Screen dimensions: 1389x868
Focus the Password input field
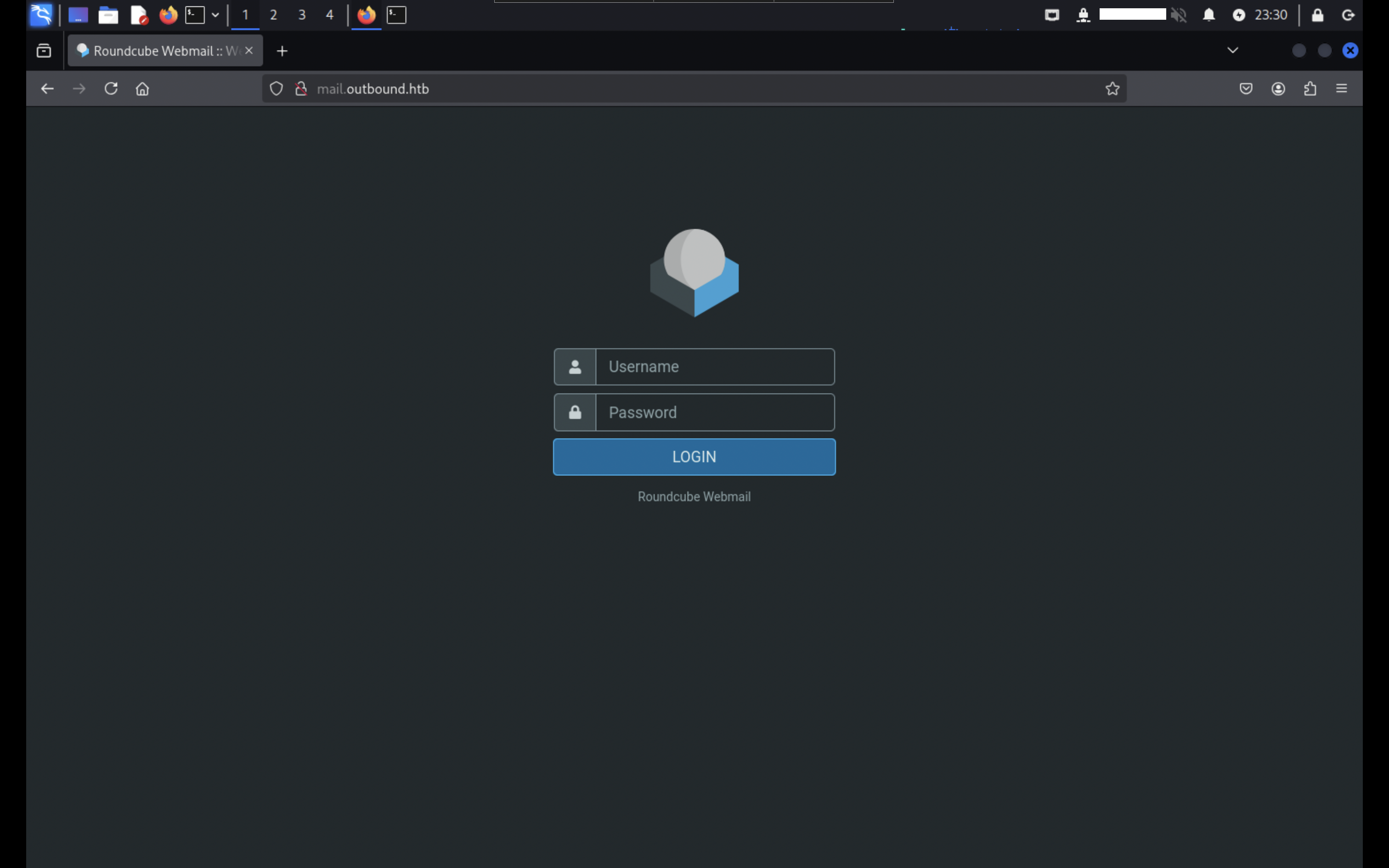click(x=715, y=412)
